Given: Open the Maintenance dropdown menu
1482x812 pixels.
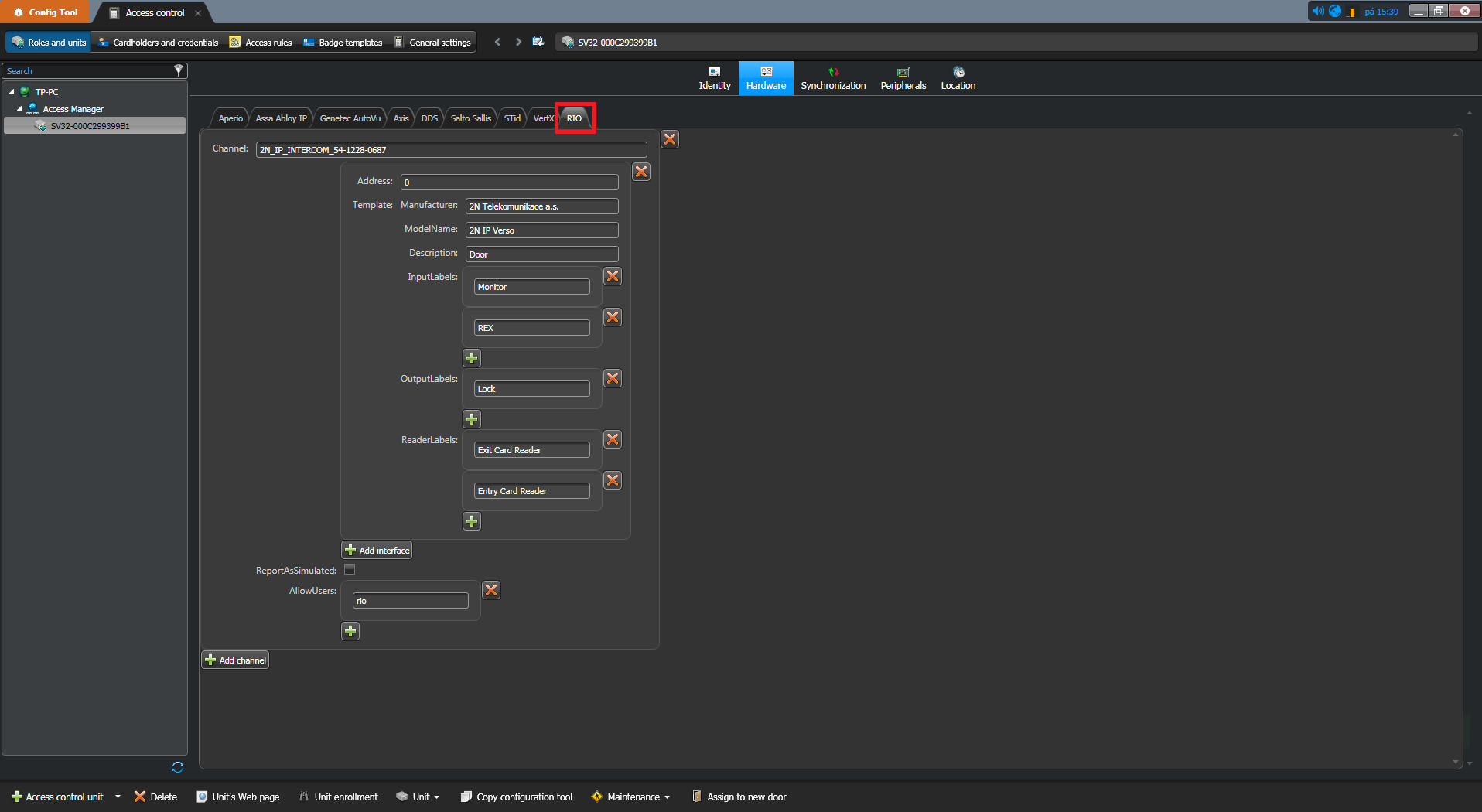Looking at the screenshot, I should coord(632,797).
